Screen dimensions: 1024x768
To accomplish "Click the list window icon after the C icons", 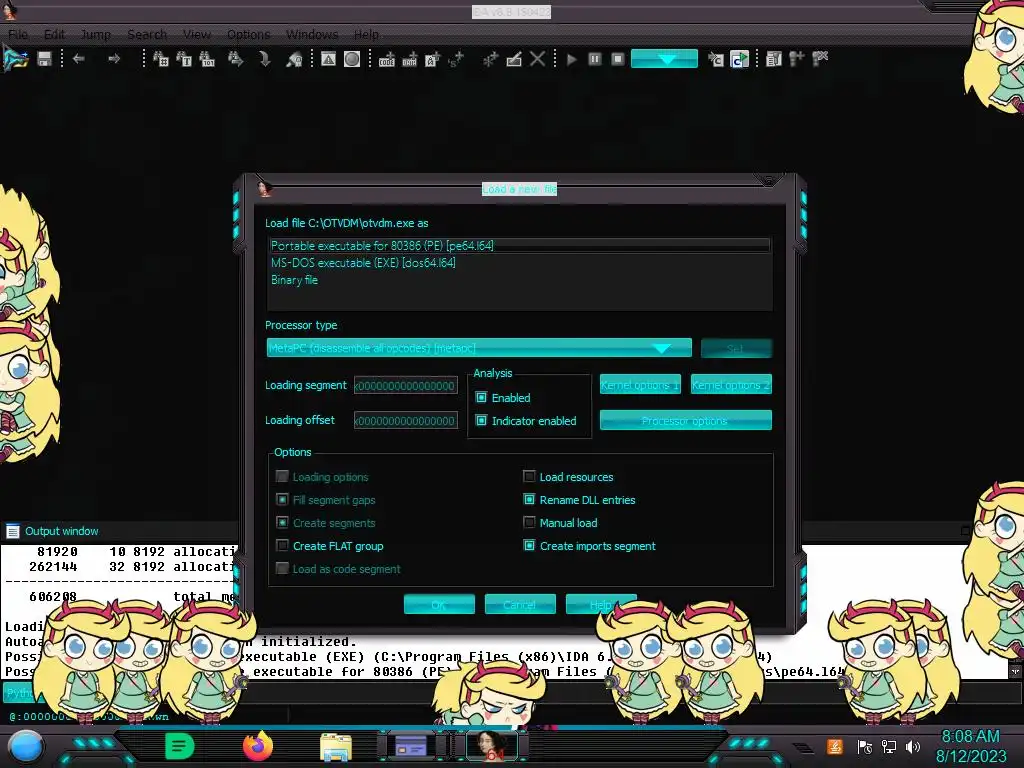I will click(774, 59).
